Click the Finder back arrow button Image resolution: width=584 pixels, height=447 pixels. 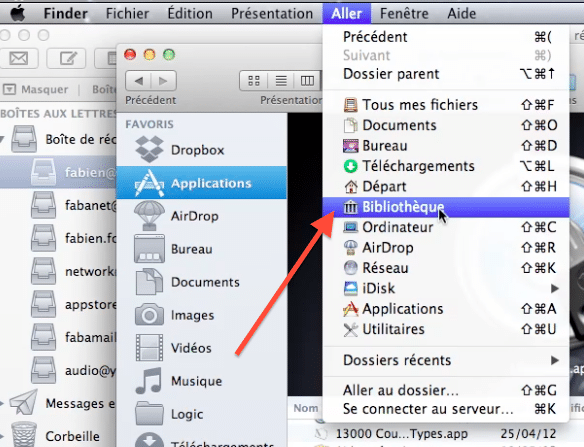tap(139, 80)
